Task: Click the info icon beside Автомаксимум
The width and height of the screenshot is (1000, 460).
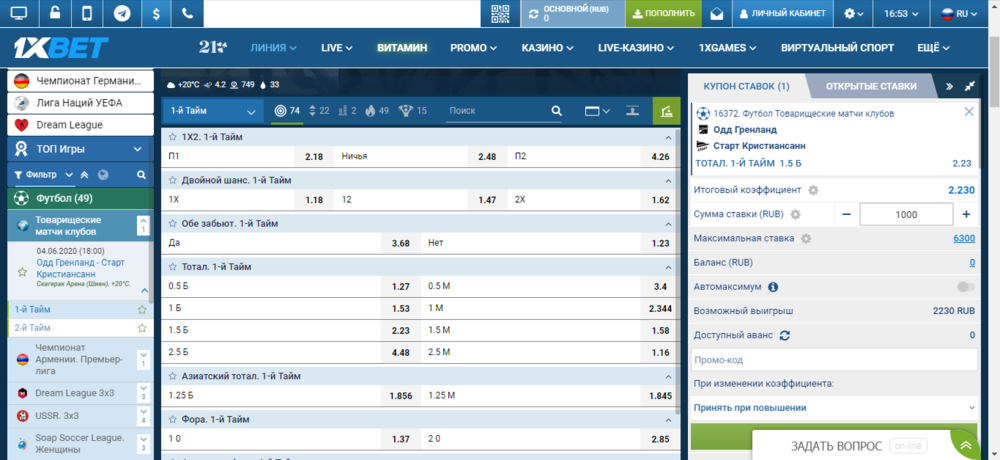Action: [773, 287]
